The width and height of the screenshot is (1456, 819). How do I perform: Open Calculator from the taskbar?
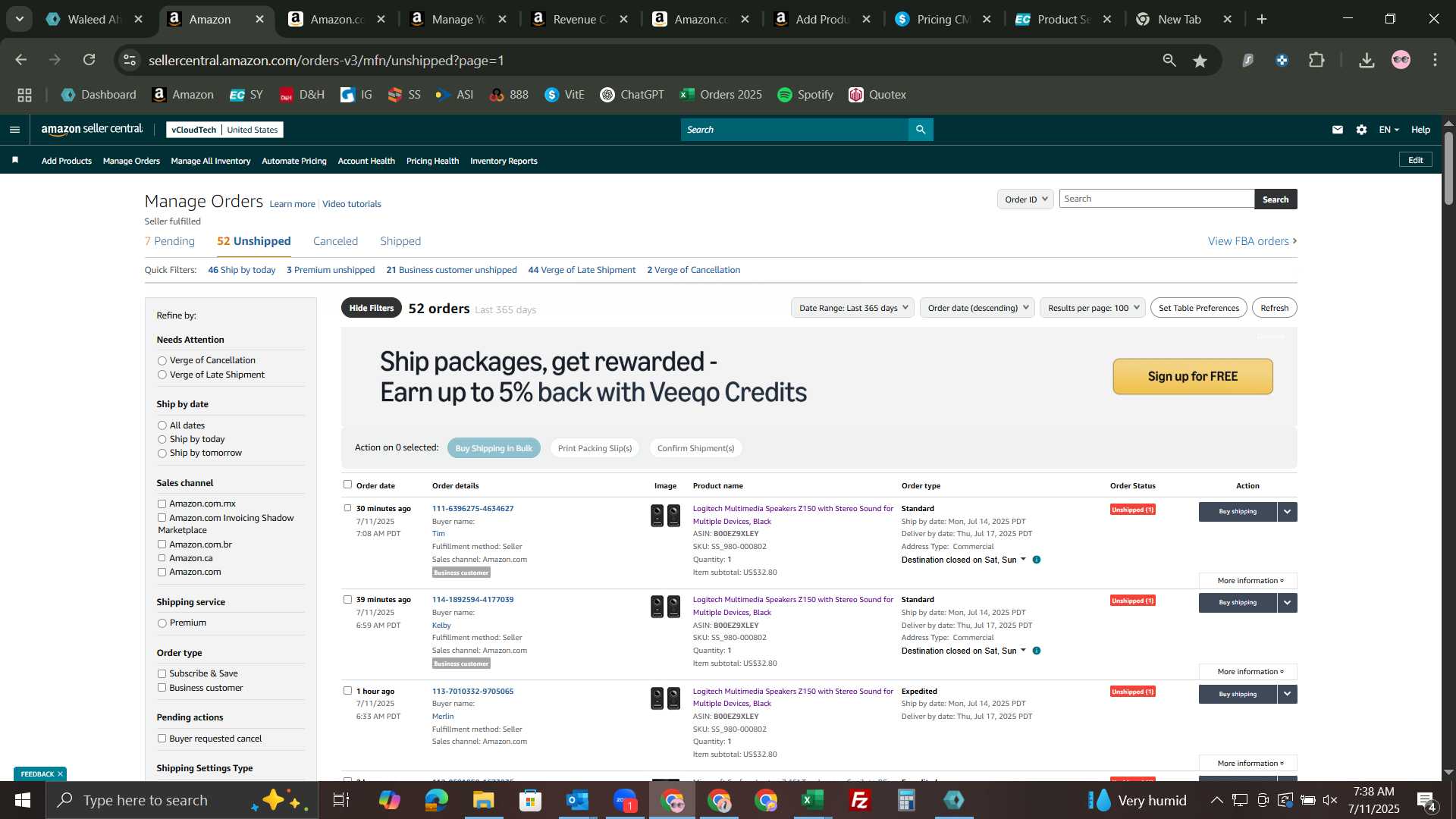coord(906,800)
